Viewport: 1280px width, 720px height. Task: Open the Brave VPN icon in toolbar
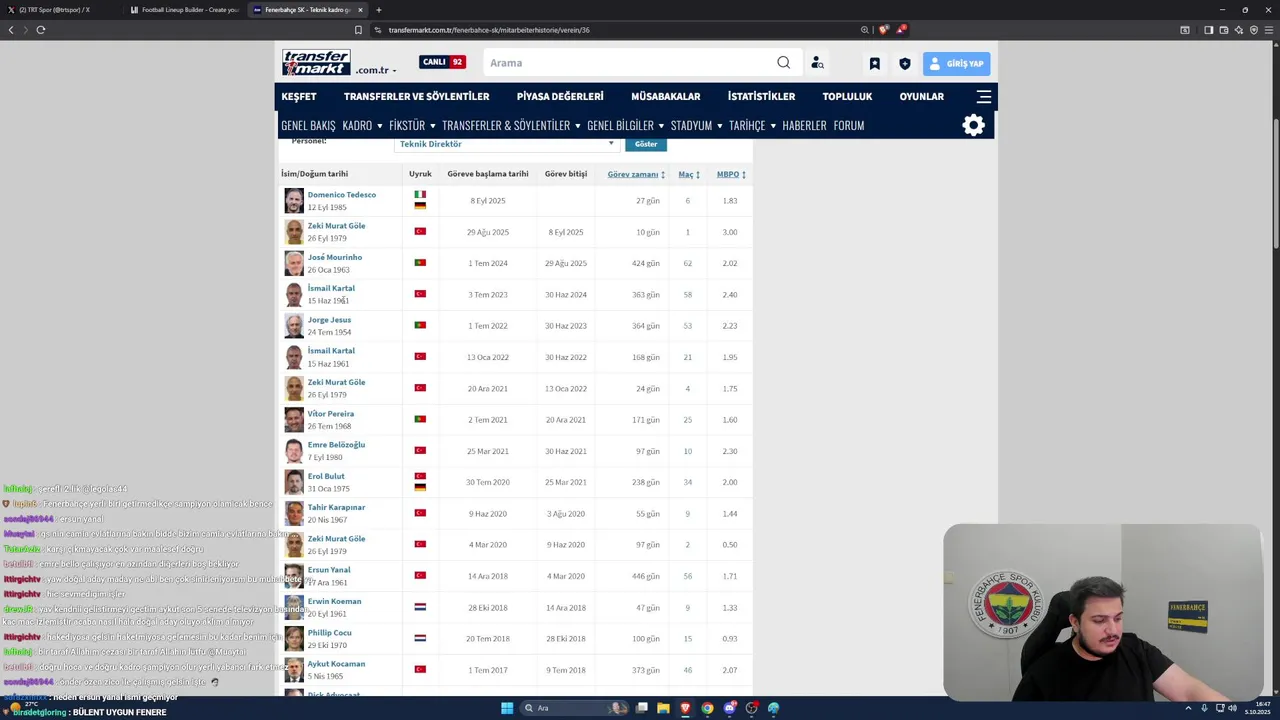coord(1254,30)
